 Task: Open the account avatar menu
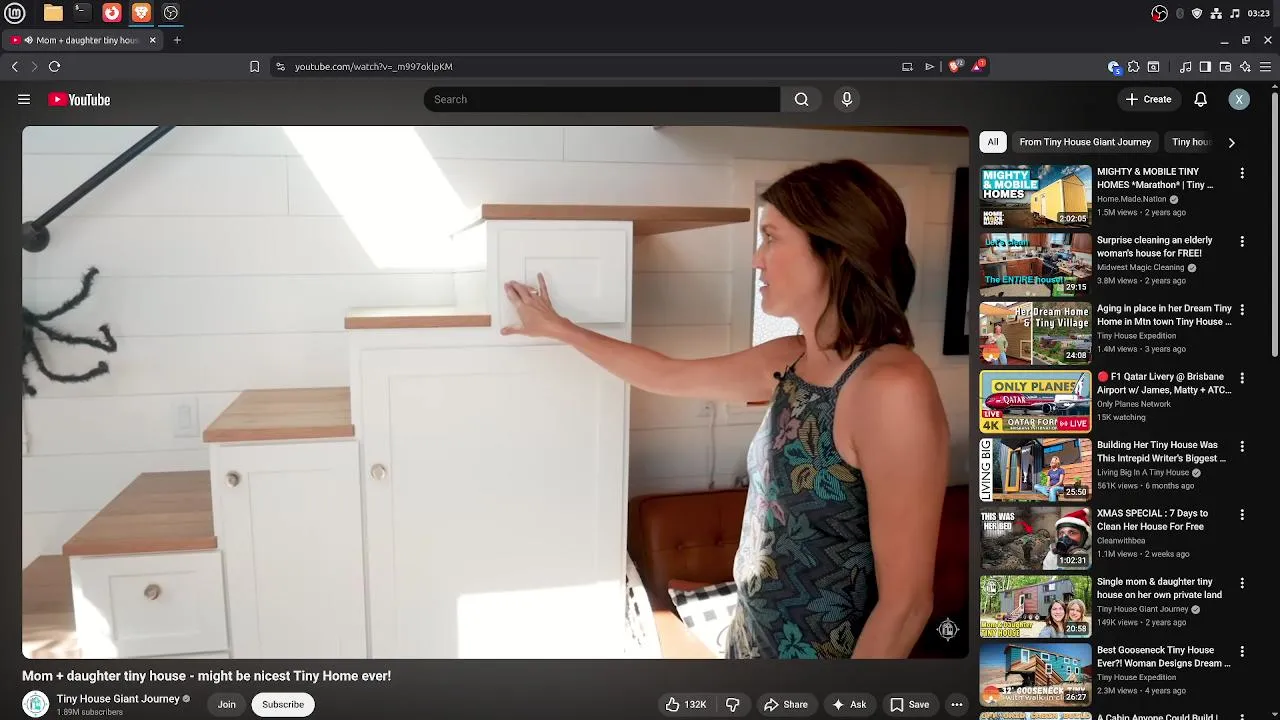click(x=1239, y=99)
